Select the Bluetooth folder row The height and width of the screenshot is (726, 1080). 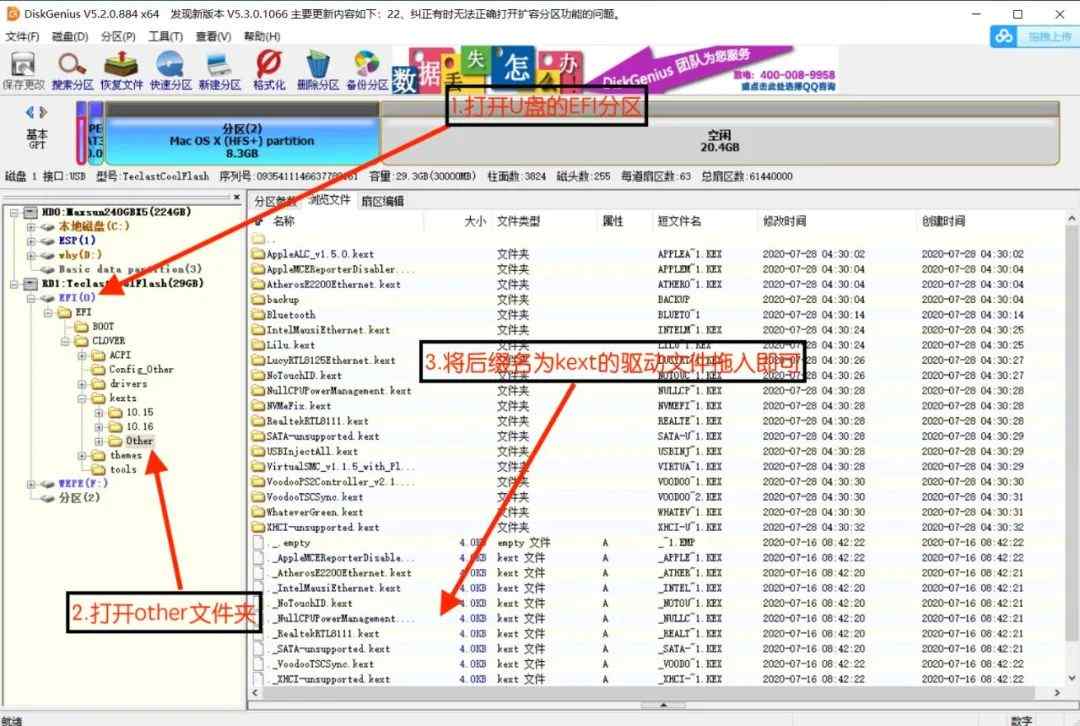click(657, 315)
